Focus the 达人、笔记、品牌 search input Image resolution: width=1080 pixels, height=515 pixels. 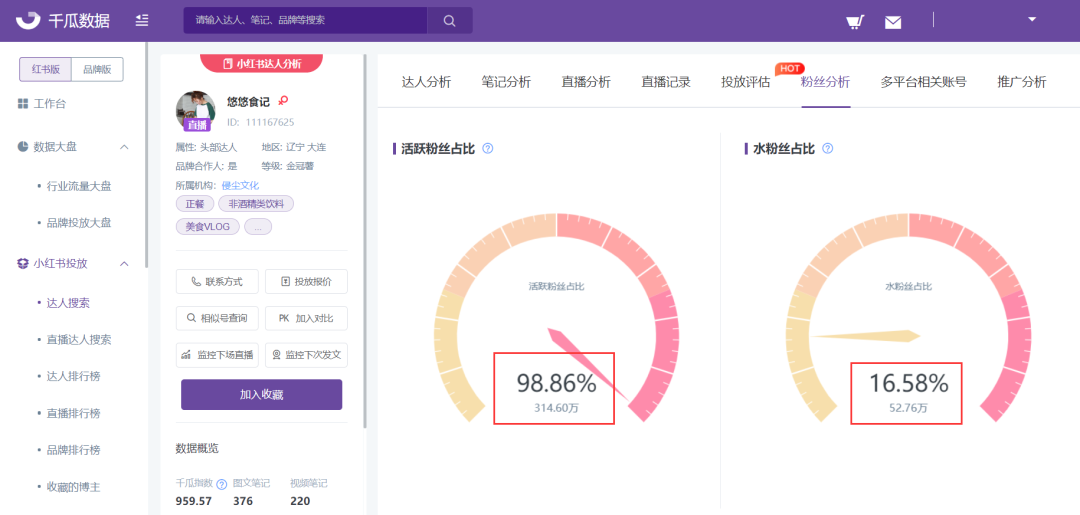pos(305,21)
